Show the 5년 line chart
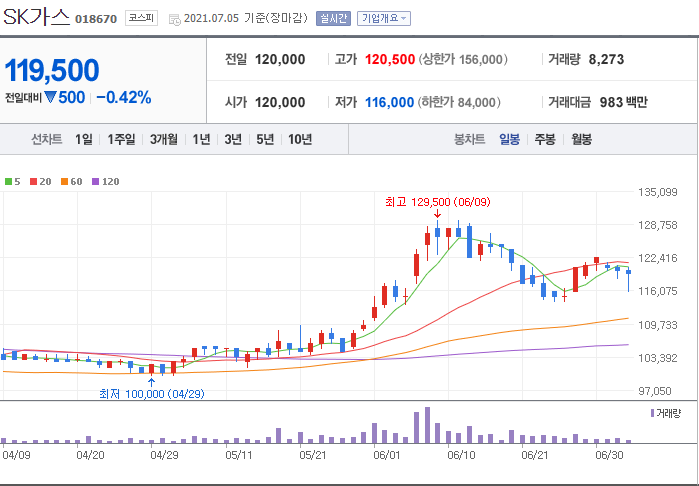This screenshot has width=699, height=486. tap(265, 140)
